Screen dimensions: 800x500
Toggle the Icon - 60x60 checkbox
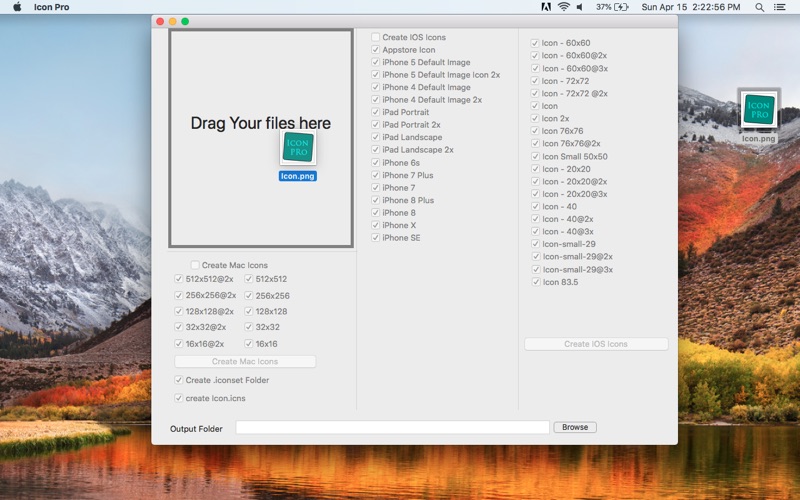pos(535,43)
